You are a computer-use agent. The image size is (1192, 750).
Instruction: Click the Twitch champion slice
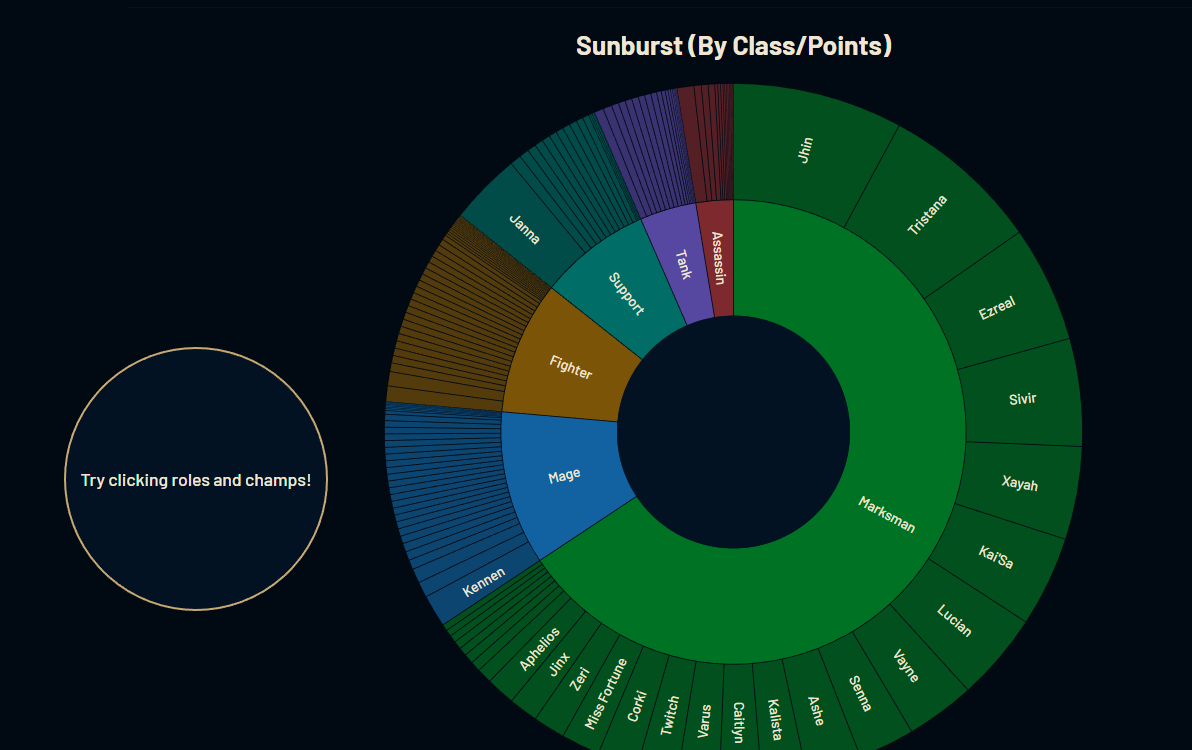click(669, 714)
